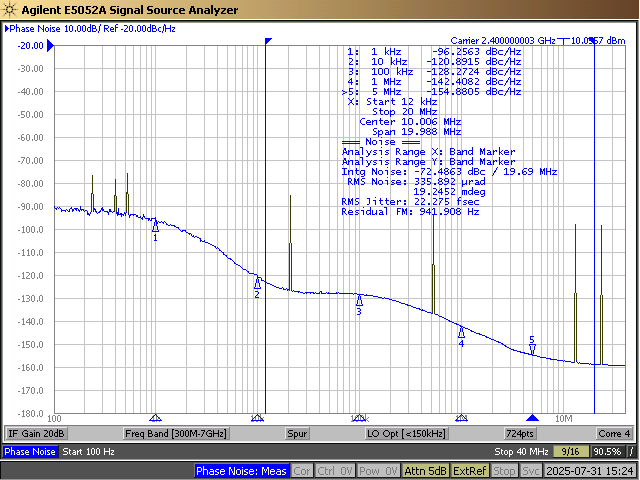Click the Corre 4 correlation label
Viewport: 640px width, 480px height.
tap(614, 433)
